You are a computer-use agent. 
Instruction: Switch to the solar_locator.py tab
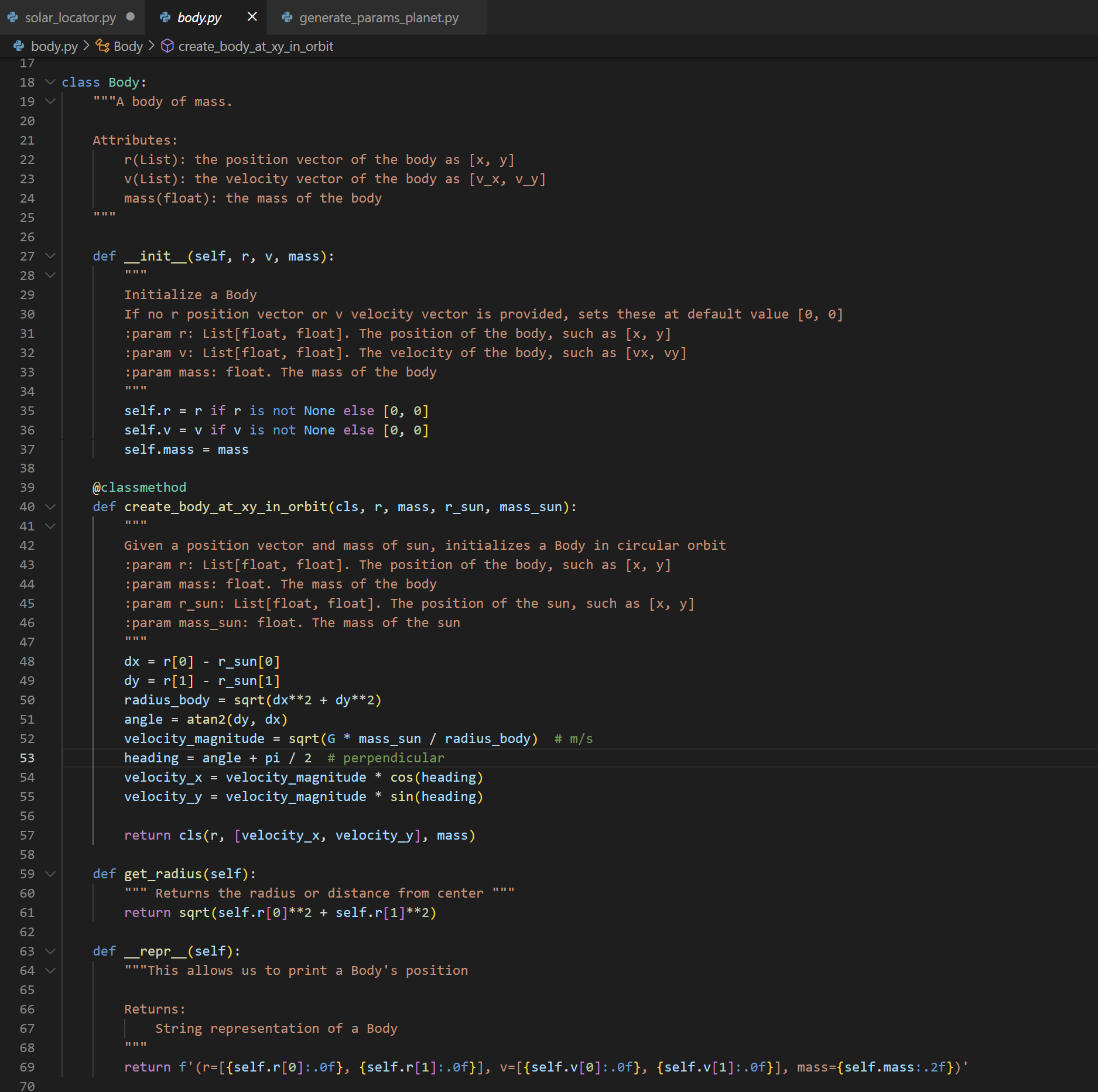click(70, 18)
